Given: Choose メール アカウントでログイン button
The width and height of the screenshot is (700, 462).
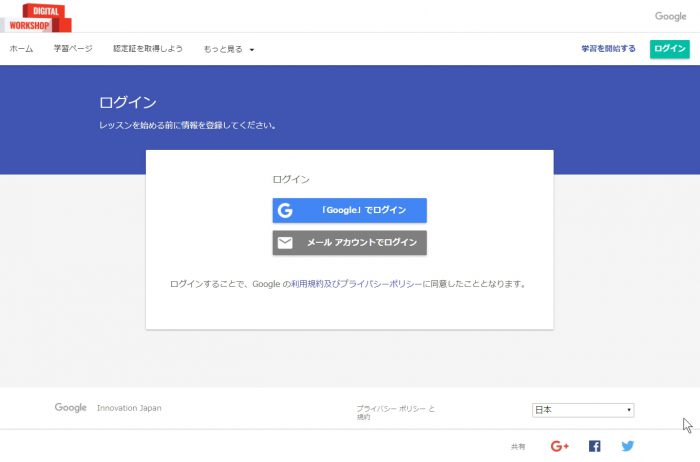Looking at the screenshot, I should 350,243.
